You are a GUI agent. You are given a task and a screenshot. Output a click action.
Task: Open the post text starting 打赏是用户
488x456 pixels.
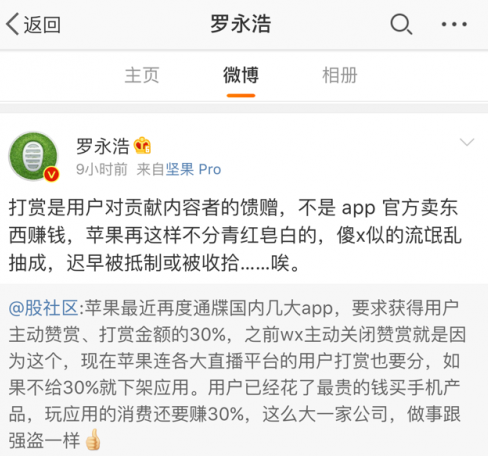pos(235,235)
